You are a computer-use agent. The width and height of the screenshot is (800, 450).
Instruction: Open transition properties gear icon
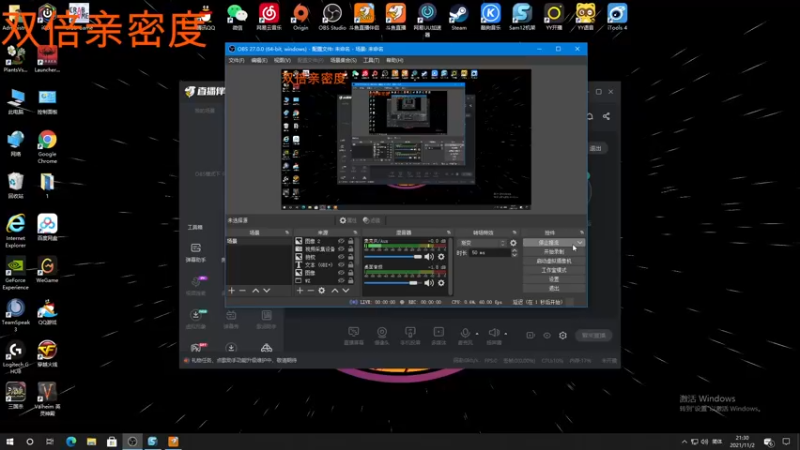point(513,243)
